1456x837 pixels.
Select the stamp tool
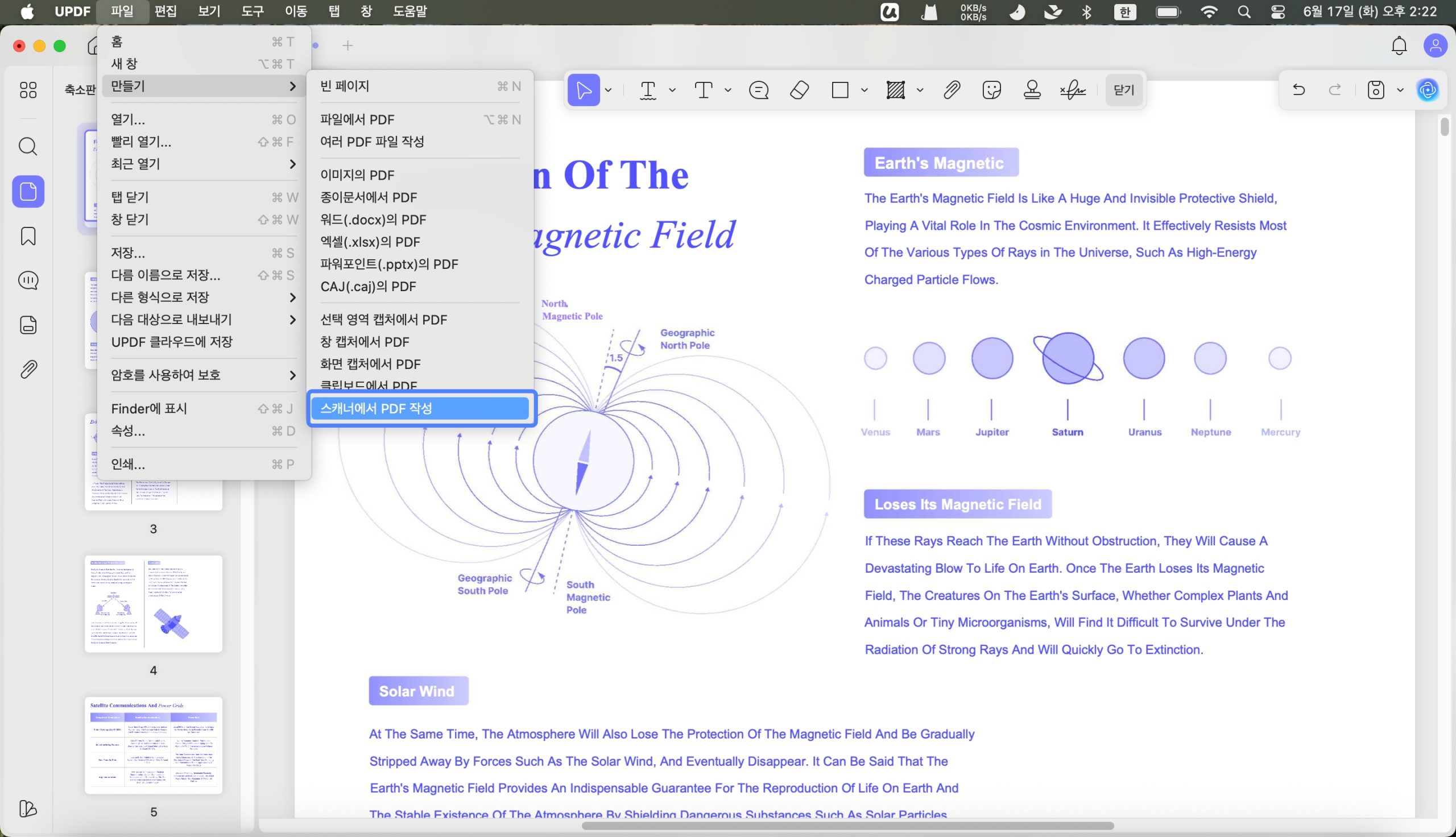pyautogui.click(x=1032, y=90)
